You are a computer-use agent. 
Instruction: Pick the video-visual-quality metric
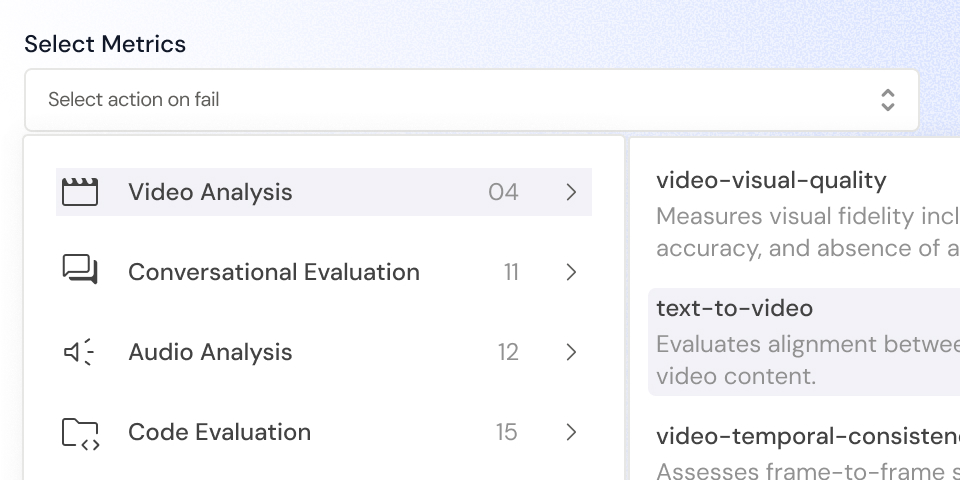[771, 181]
